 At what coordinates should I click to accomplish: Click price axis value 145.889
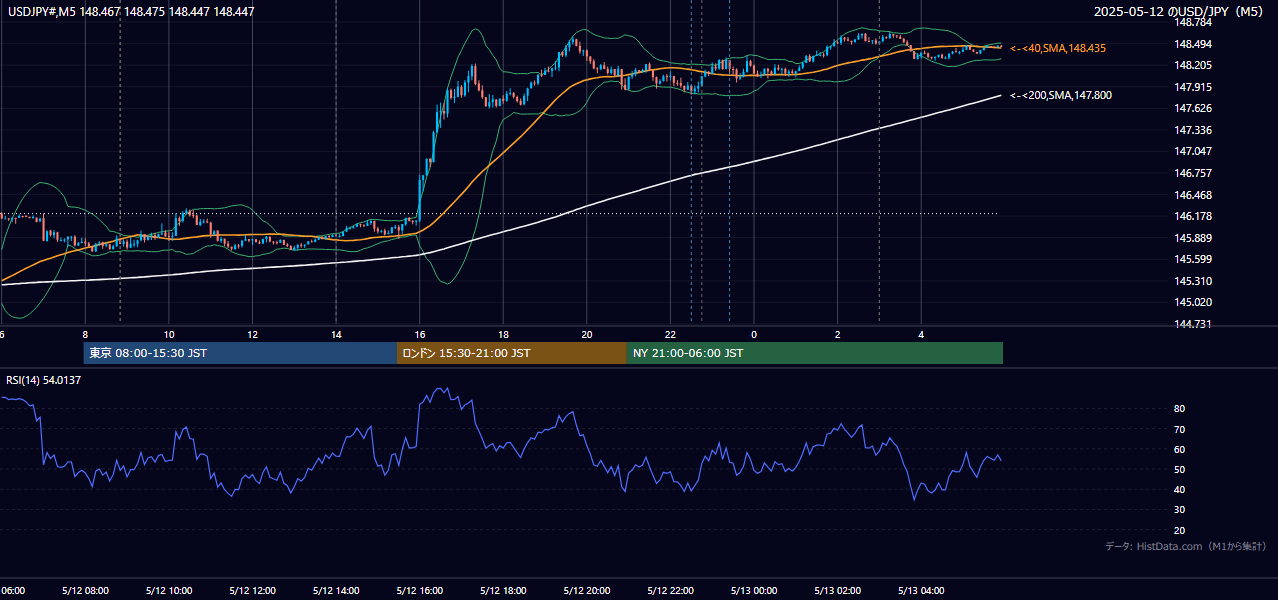point(1193,238)
